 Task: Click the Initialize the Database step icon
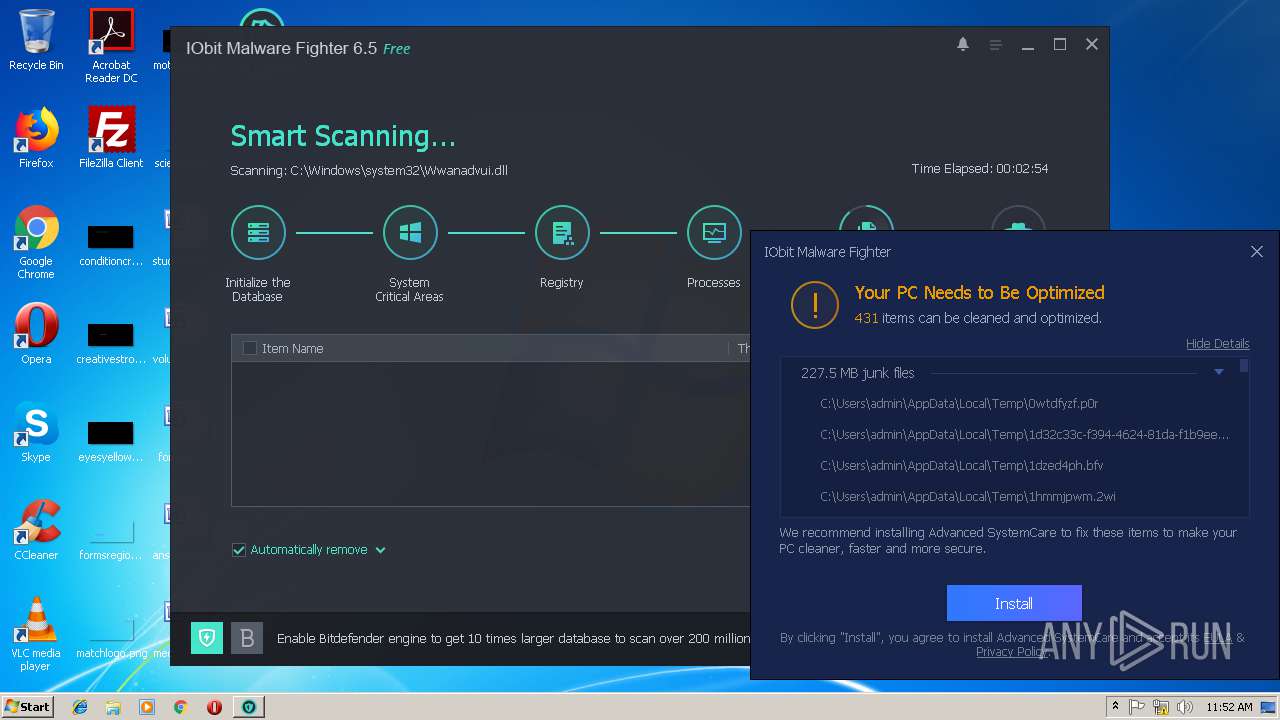(x=258, y=233)
